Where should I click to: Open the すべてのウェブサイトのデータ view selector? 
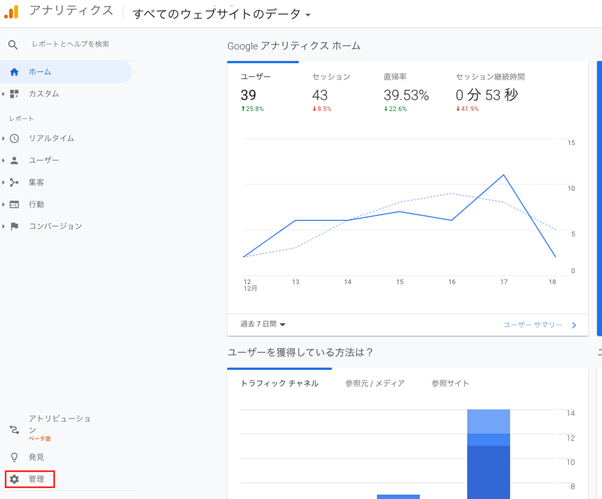pos(222,14)
